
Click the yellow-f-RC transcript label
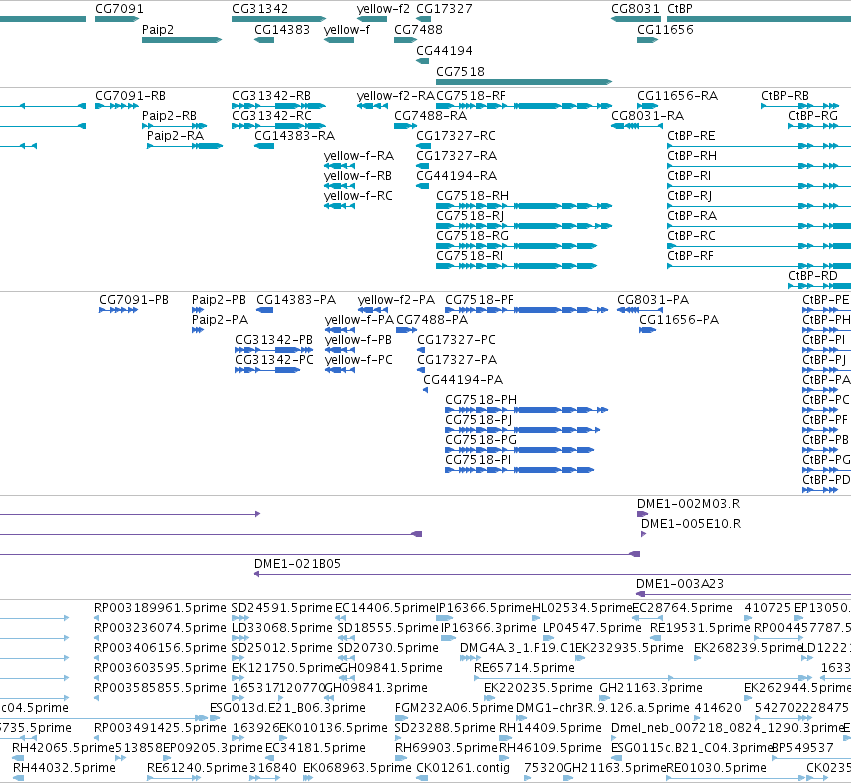pyautogui.click(x=358, y=195)
